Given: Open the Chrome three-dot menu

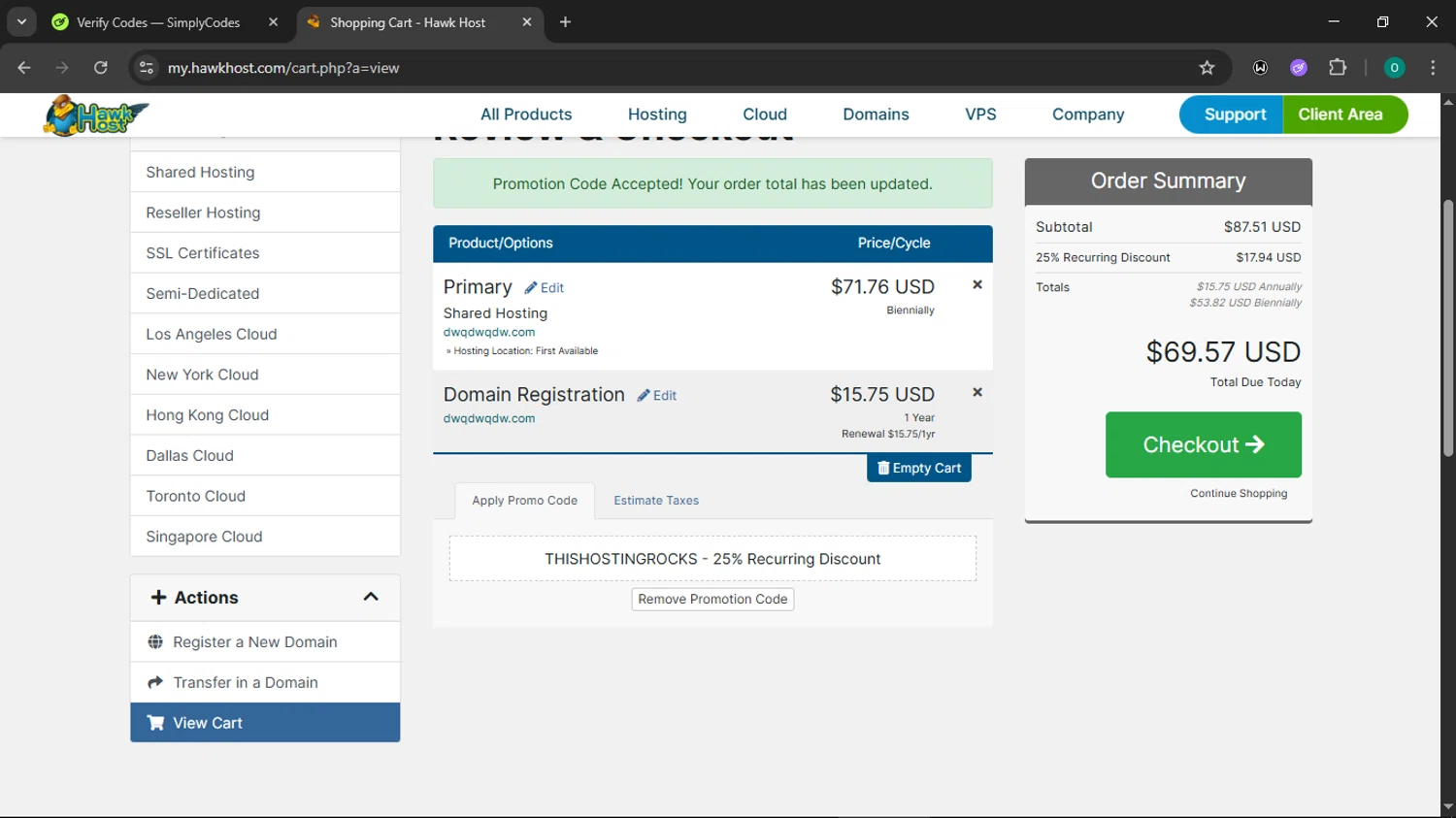Looking at the screenshot, I should click(1433, 68).
